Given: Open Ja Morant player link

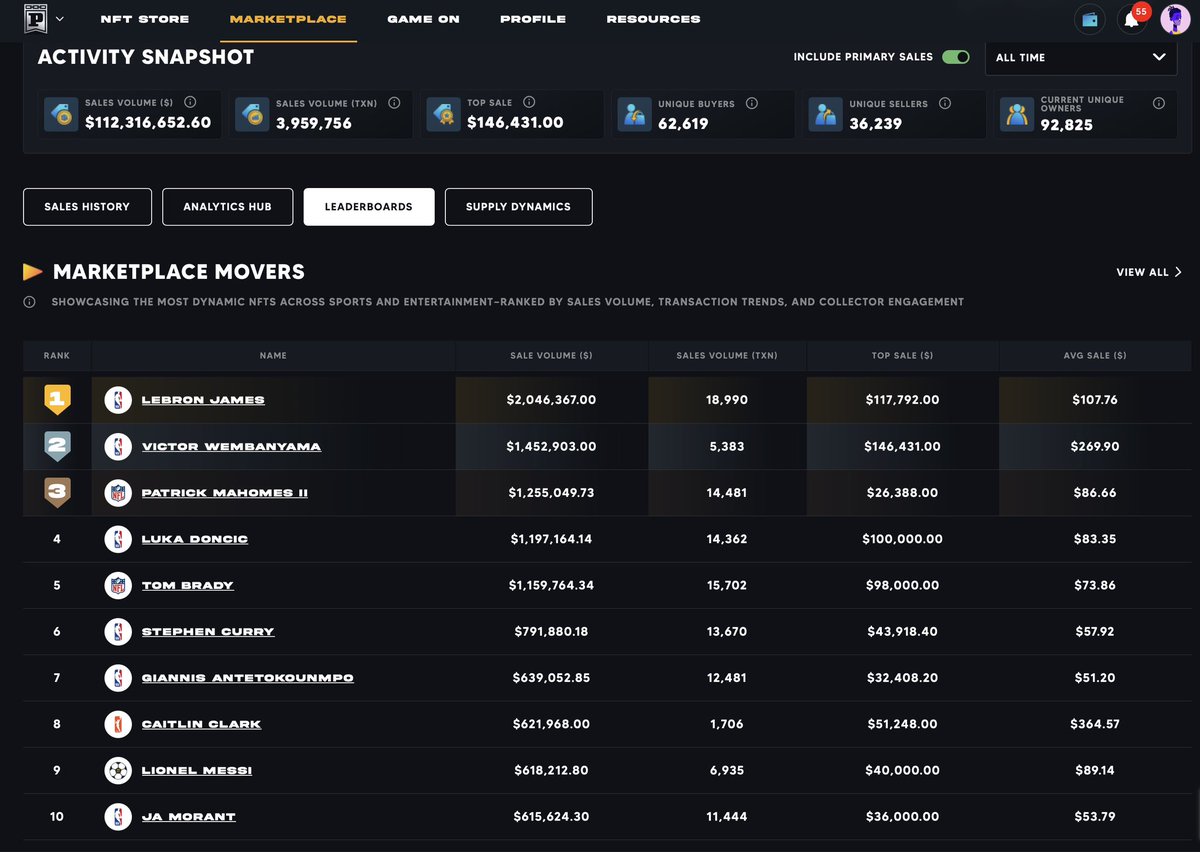Looking at the screenshot, I should [x=188, y=817].
